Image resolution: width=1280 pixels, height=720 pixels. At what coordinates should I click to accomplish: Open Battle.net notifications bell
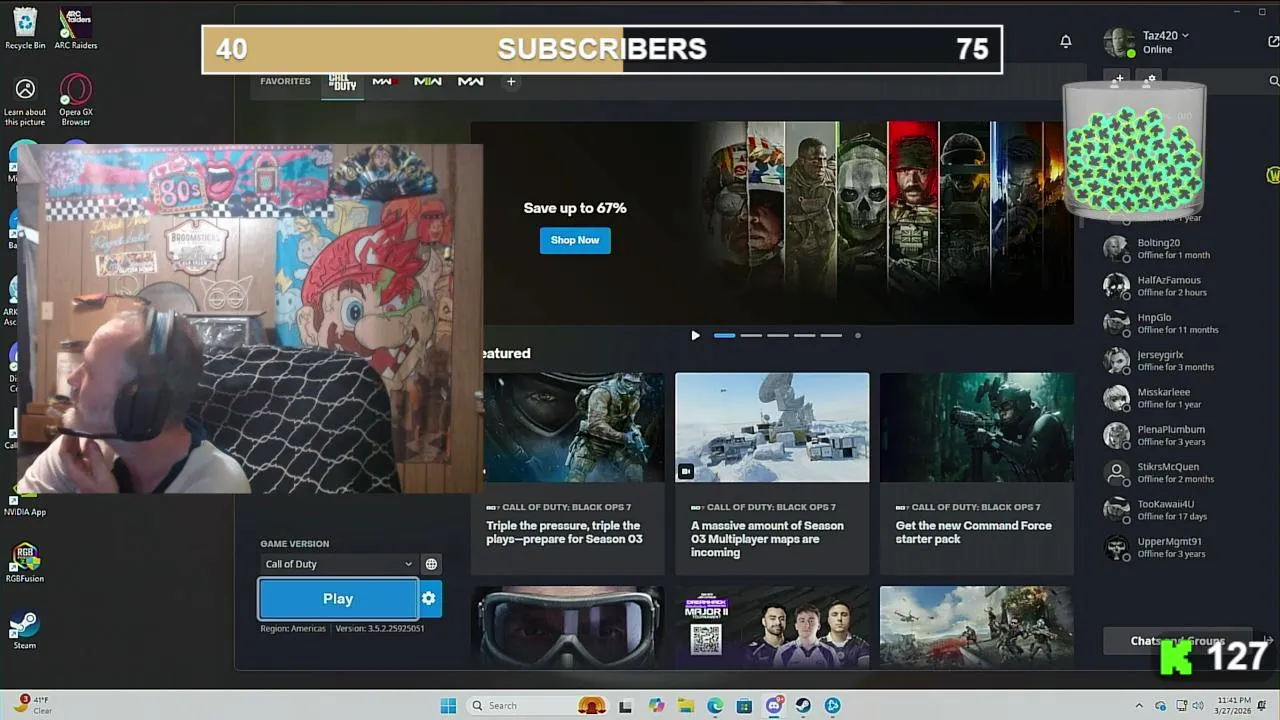pos(1066,41)
